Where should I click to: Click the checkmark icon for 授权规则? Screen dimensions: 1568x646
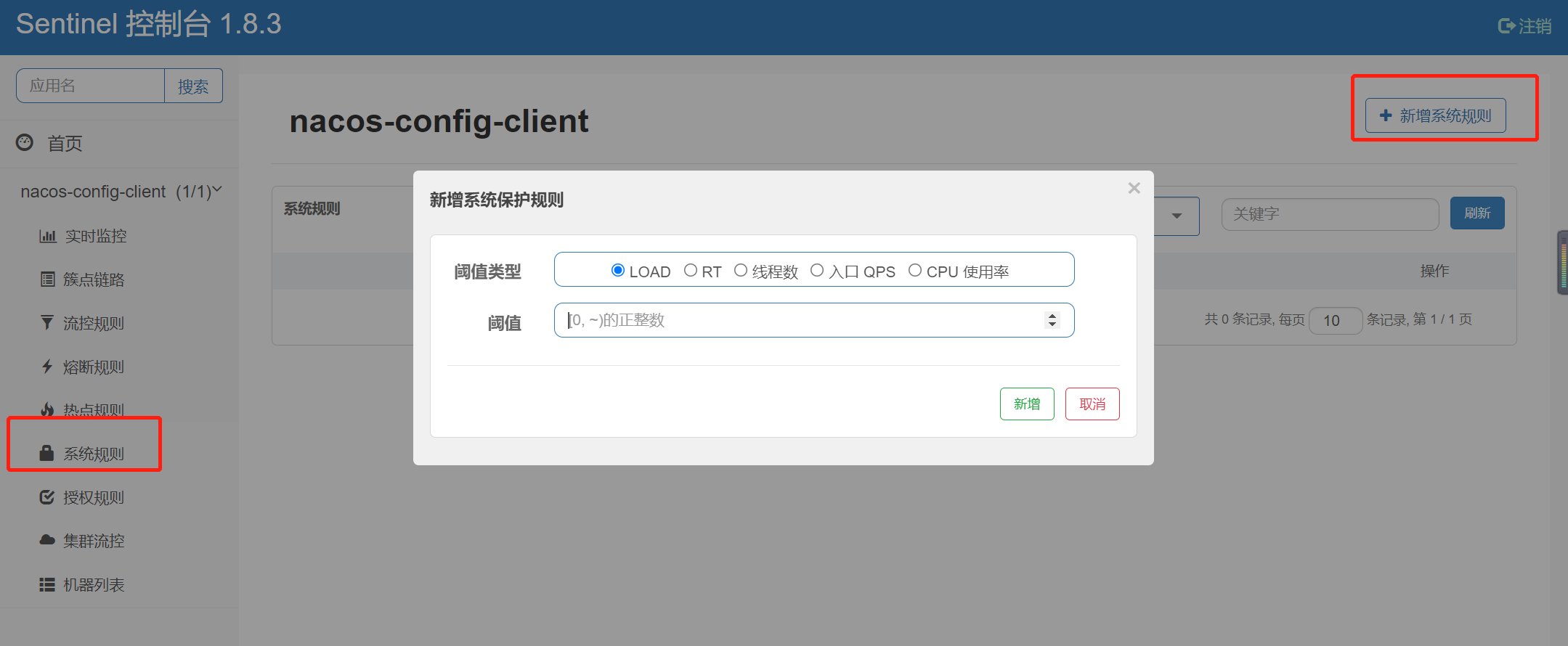pyautogui.click(x=47, y=497)
